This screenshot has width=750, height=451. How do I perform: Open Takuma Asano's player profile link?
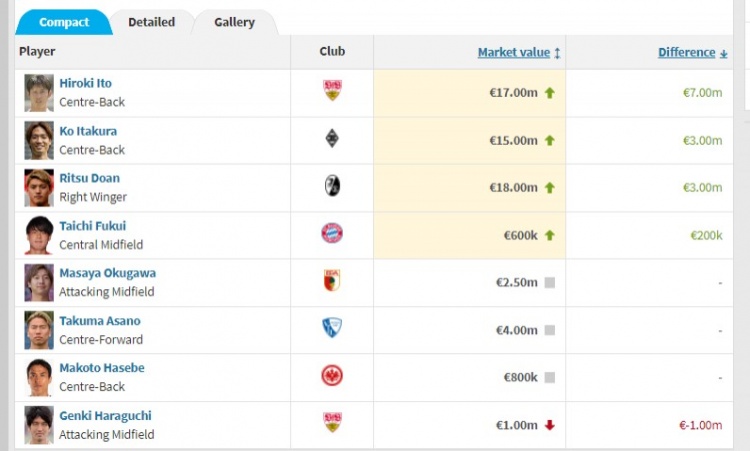coord(100,321)
